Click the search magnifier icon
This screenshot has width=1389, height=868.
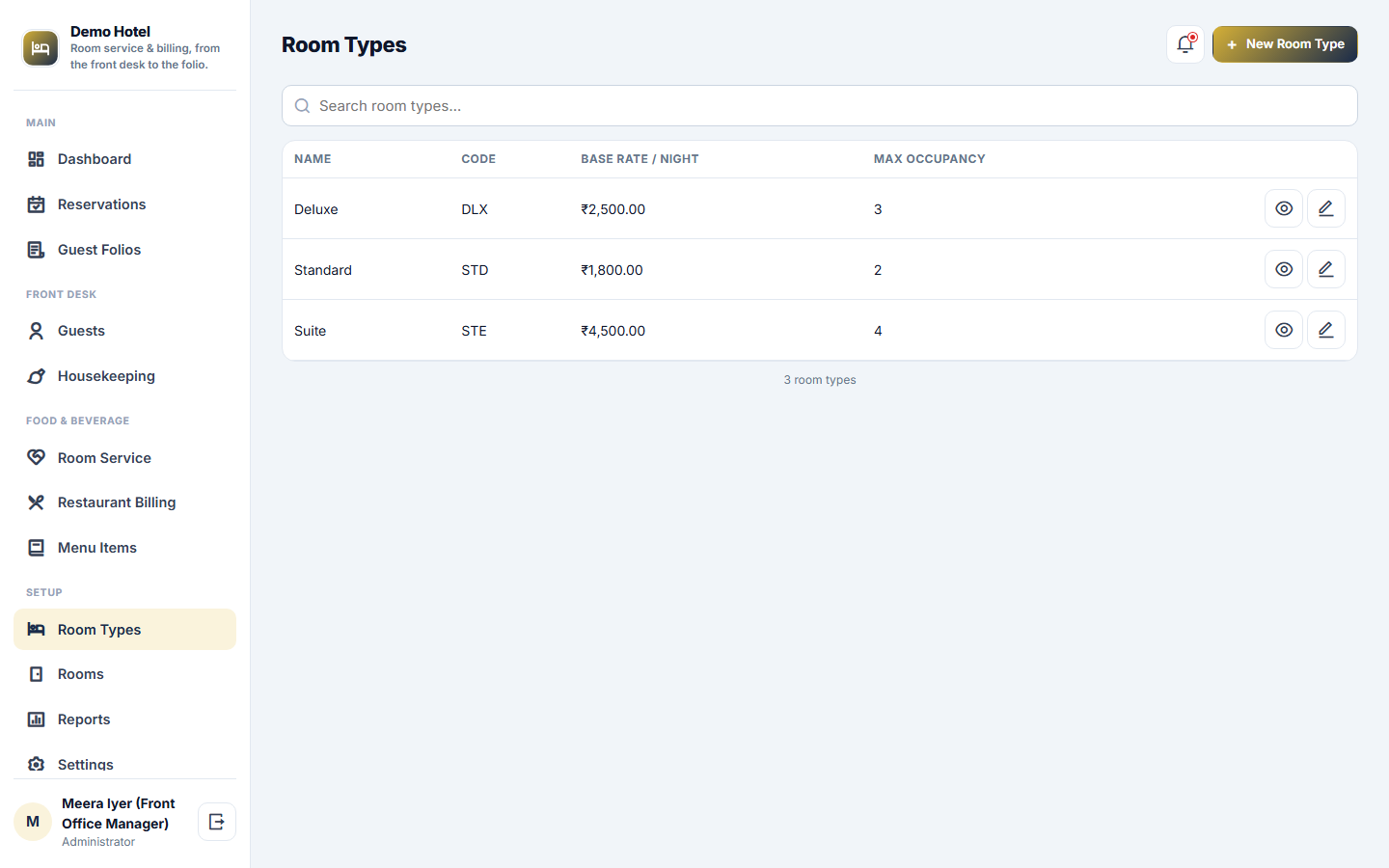[x=302, y=106]
